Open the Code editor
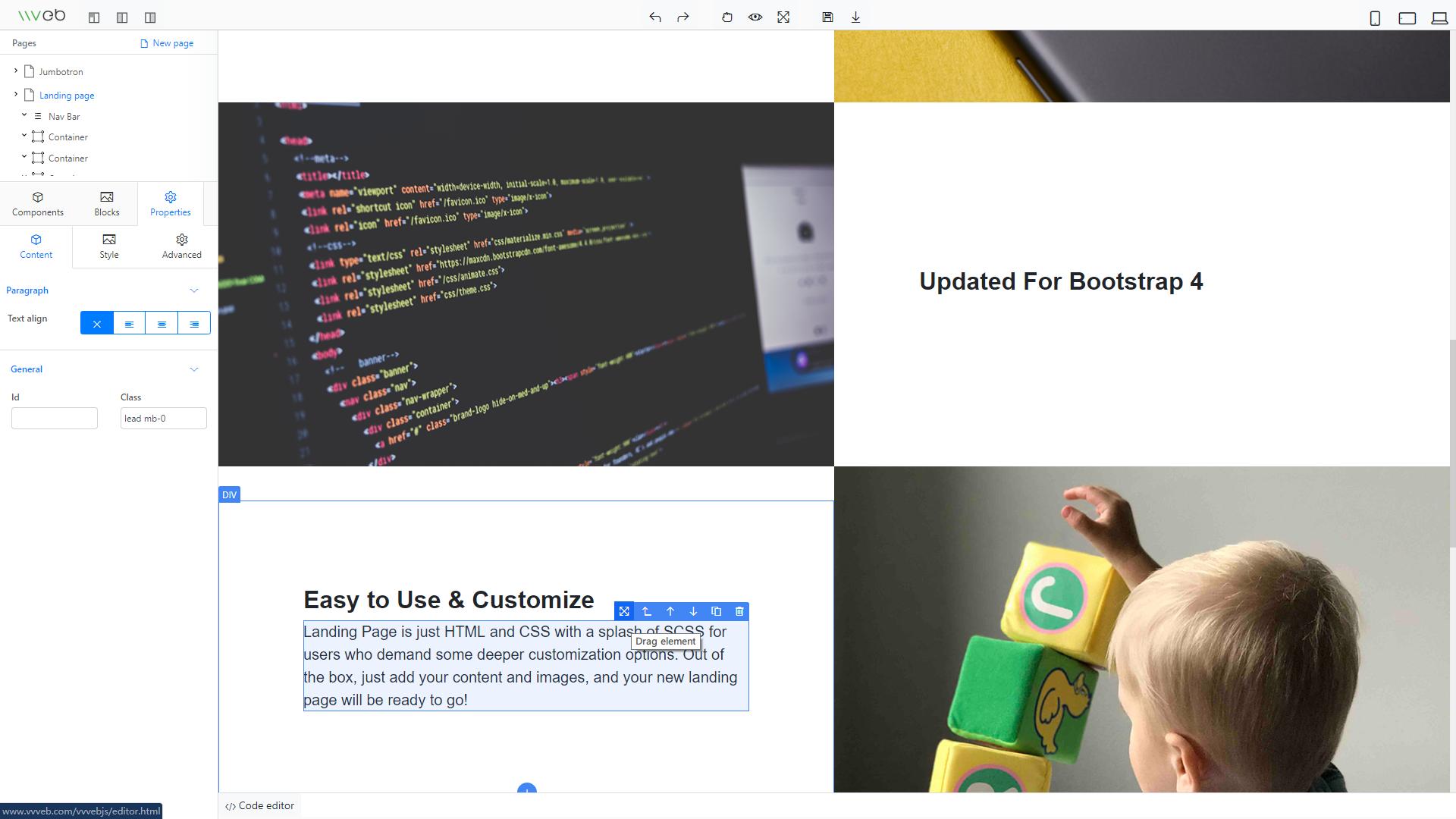Image resolution: width=1456 pixels, height=819 pixels. (x=259, y=805)
